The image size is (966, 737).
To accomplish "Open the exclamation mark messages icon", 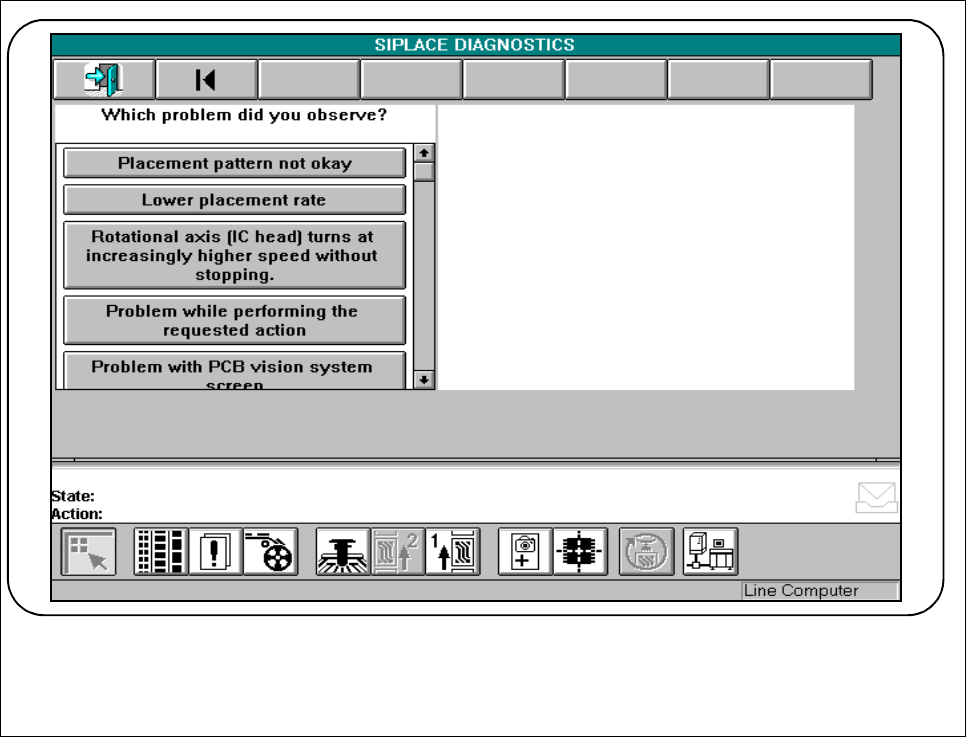I will pos(216,552).
